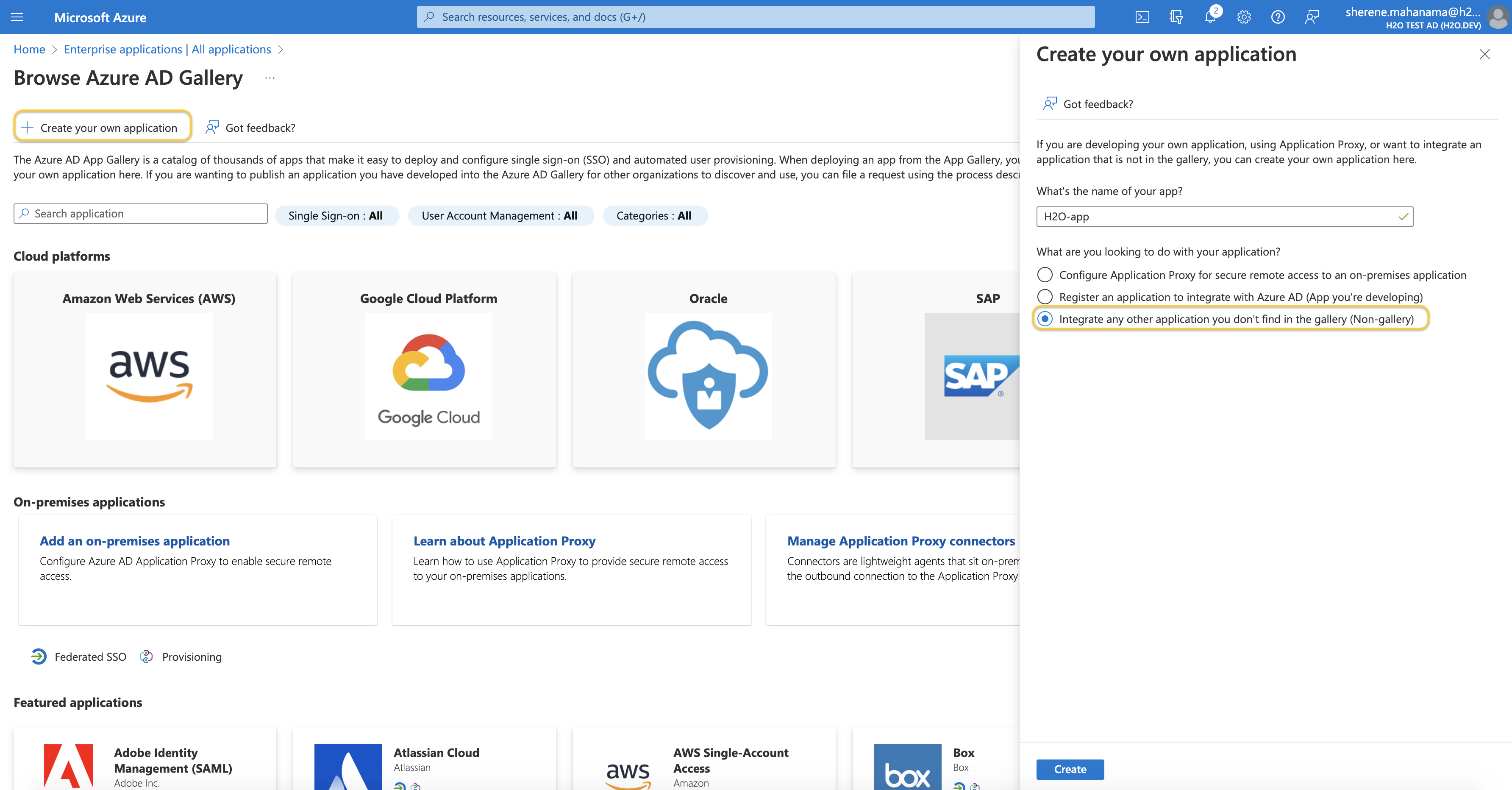Image resolution: width=1512 pixels, height=790 pixels.
Task: Click the AWS logo tile
Action: coord(149,376)
